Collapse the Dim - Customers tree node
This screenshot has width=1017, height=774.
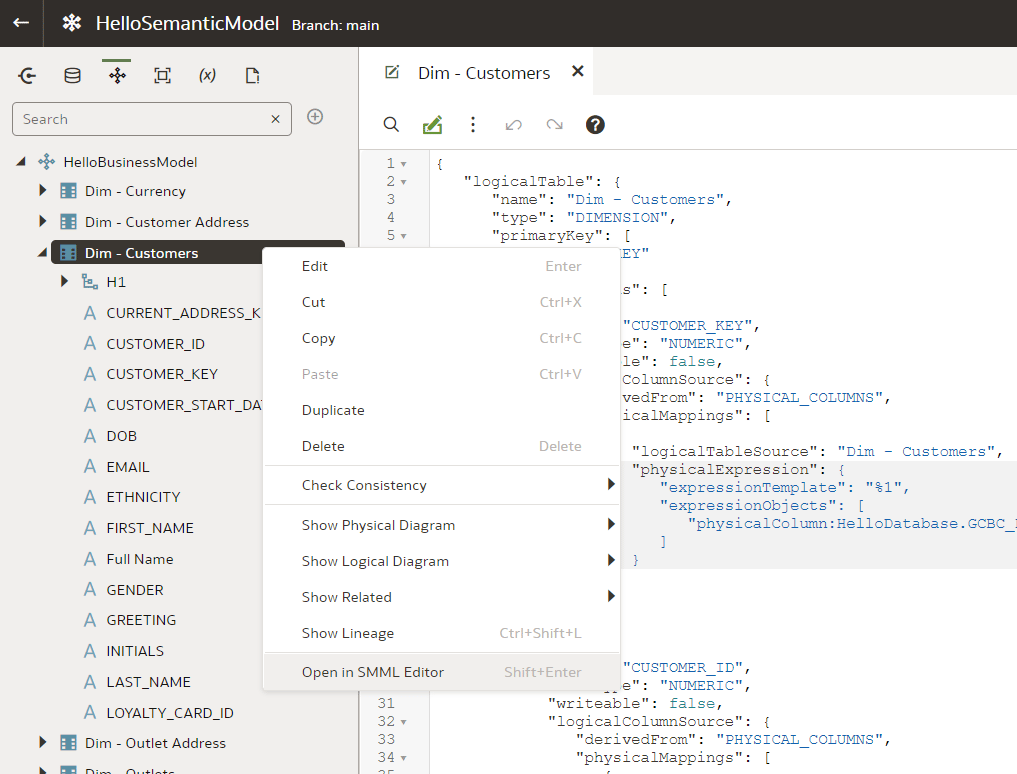coord(42,252)
